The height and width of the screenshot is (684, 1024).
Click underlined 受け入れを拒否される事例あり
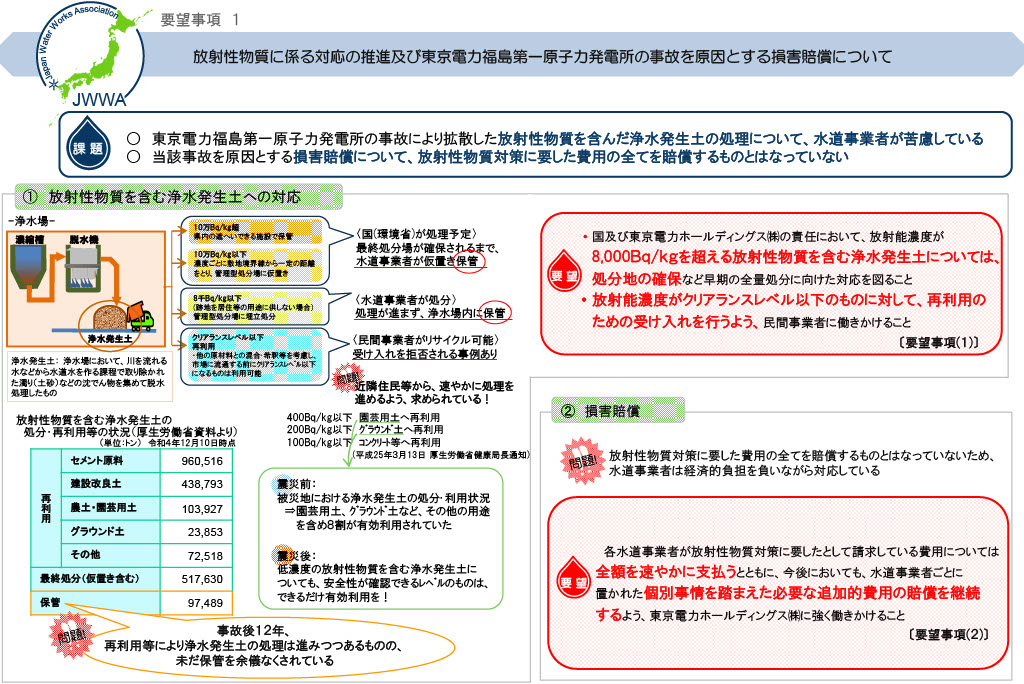click(425, 353)
